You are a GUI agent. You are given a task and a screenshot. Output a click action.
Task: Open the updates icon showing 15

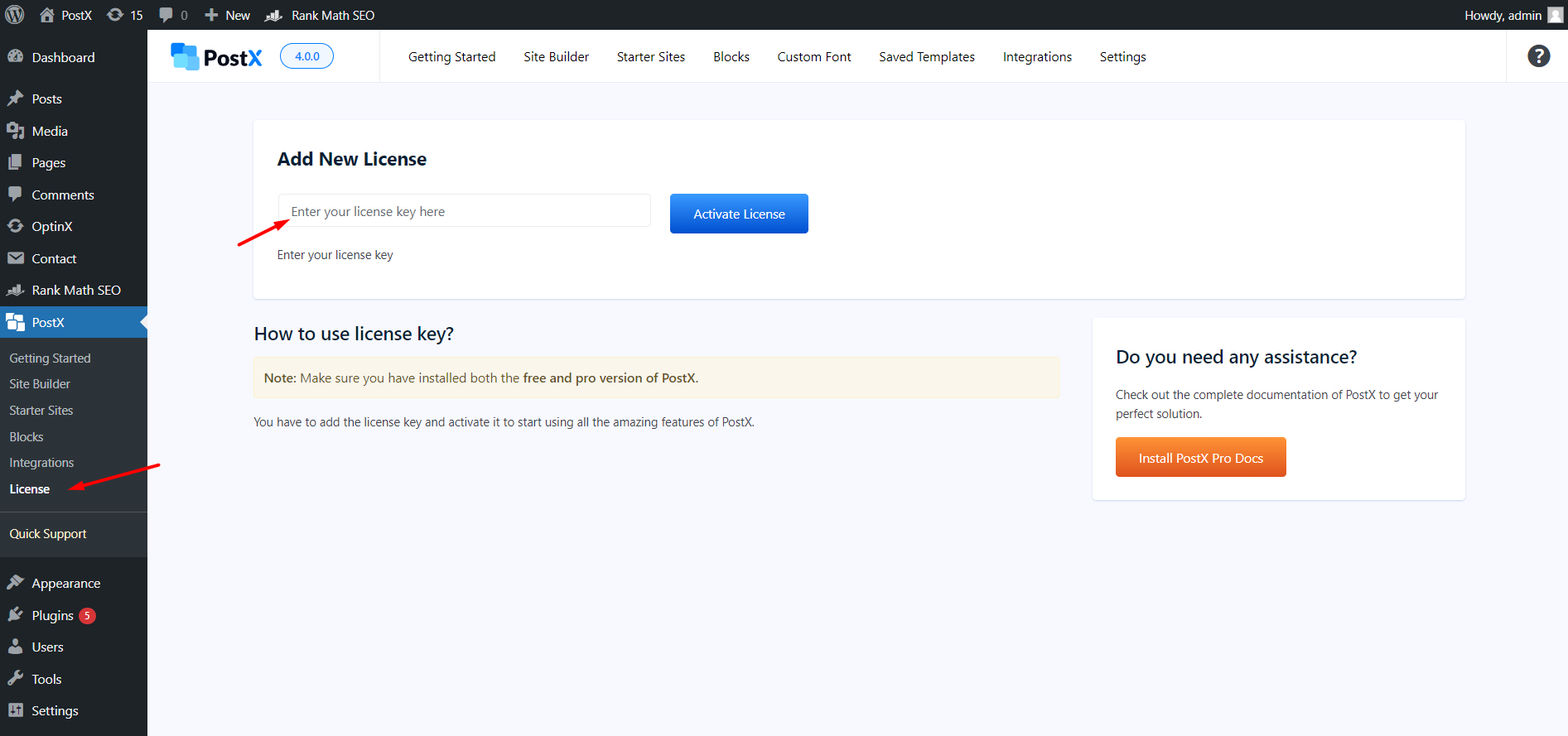tap(115, 15)
